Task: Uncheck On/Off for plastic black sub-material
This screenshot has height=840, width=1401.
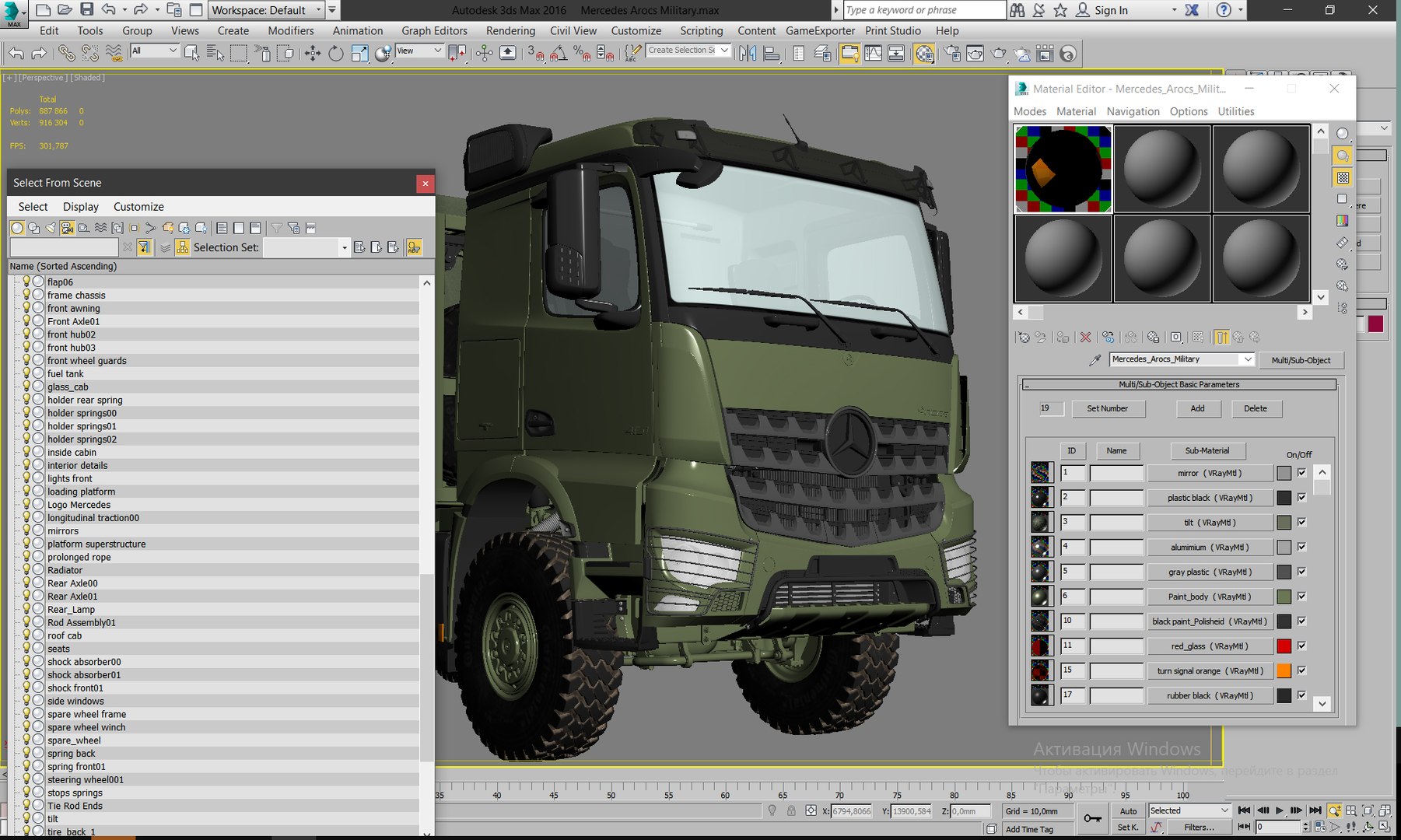Action: point(1301,497)
